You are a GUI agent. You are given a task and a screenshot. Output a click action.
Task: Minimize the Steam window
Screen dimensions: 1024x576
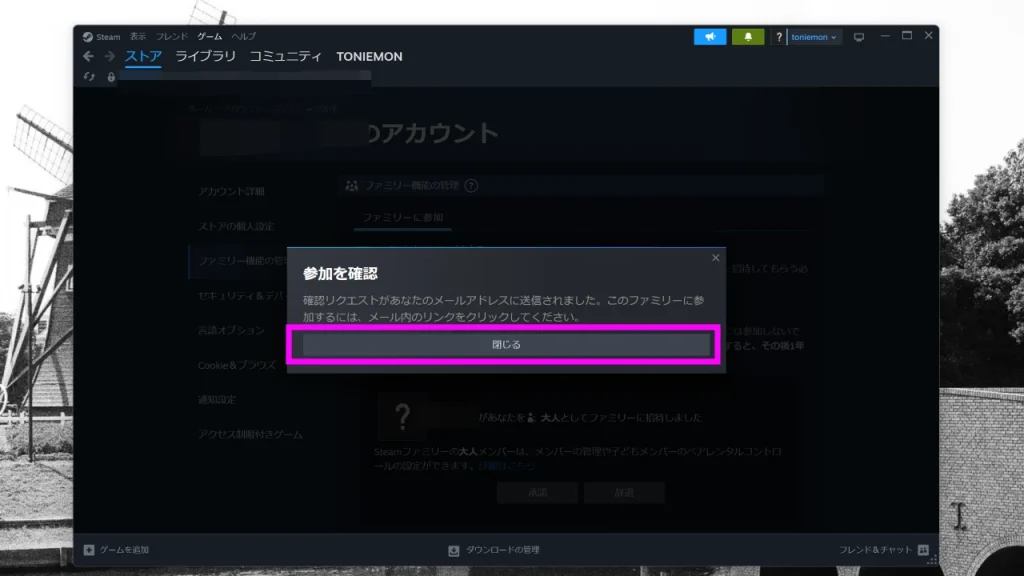(x=885, y=36)
